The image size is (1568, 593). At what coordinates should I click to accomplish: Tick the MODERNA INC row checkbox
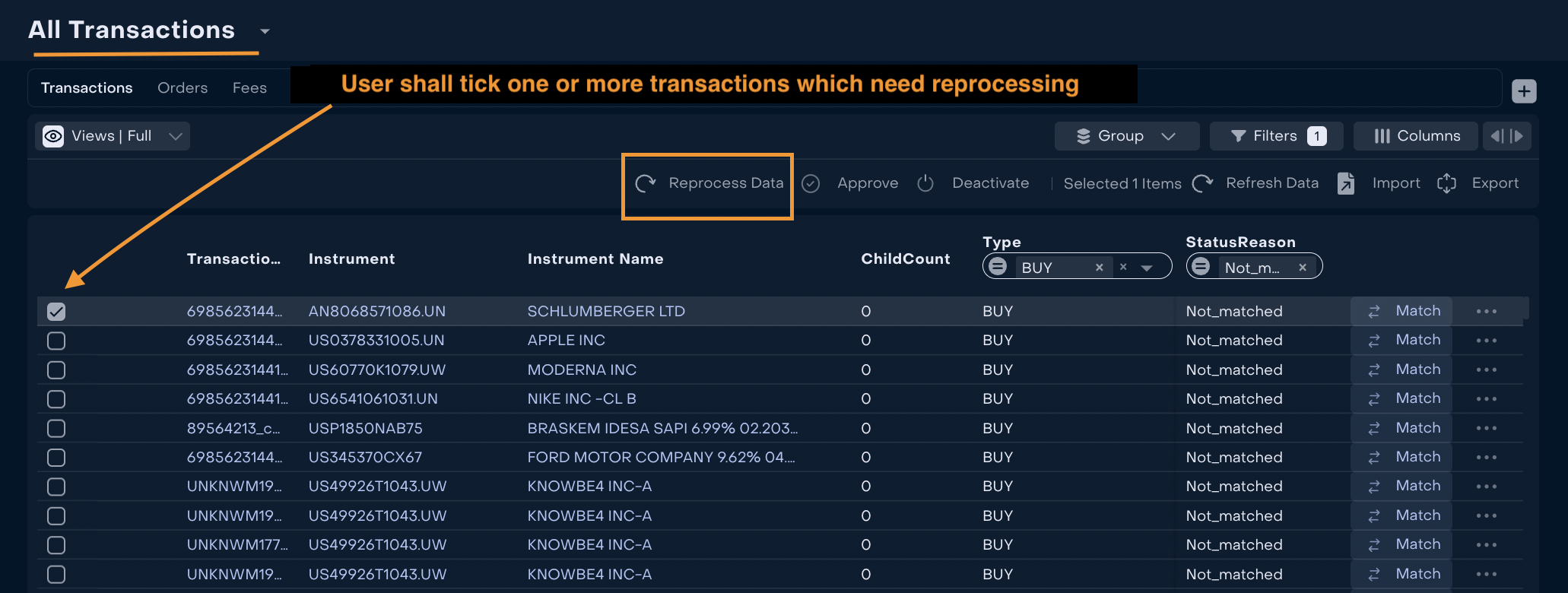[56, 370]
